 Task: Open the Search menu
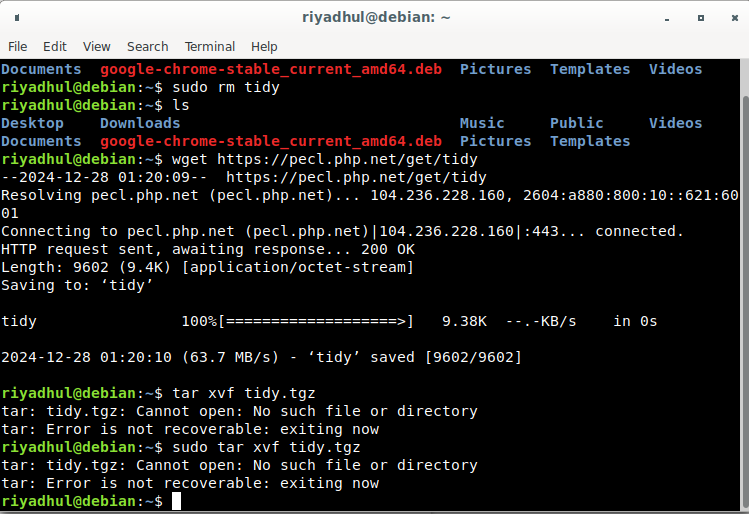click(148, 46)
